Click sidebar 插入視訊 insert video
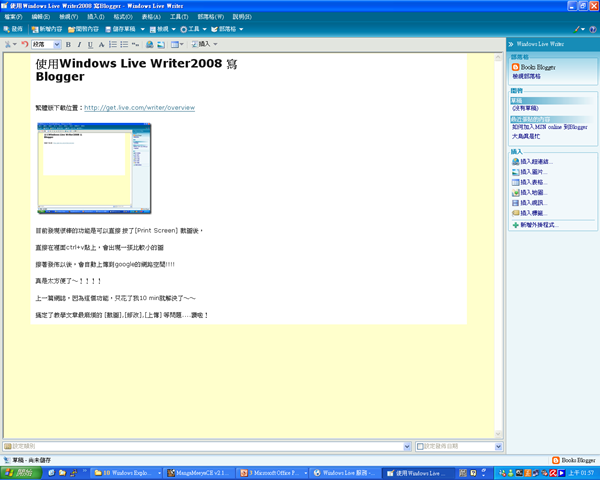Image resolution: width=600 pixels, height=480 pixels. point(530,203)
